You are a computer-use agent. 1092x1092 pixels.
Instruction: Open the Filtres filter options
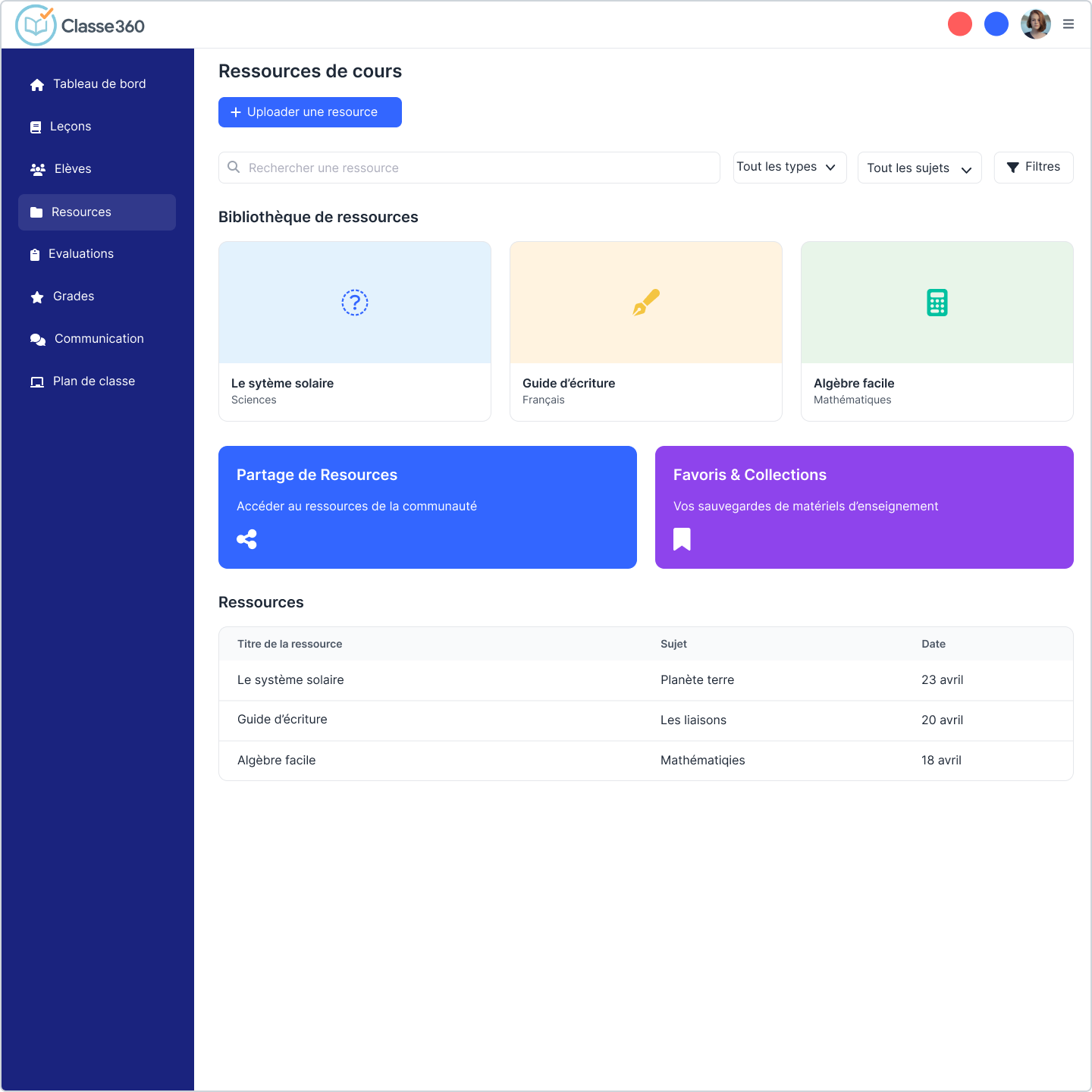[x=1033, y=168]
